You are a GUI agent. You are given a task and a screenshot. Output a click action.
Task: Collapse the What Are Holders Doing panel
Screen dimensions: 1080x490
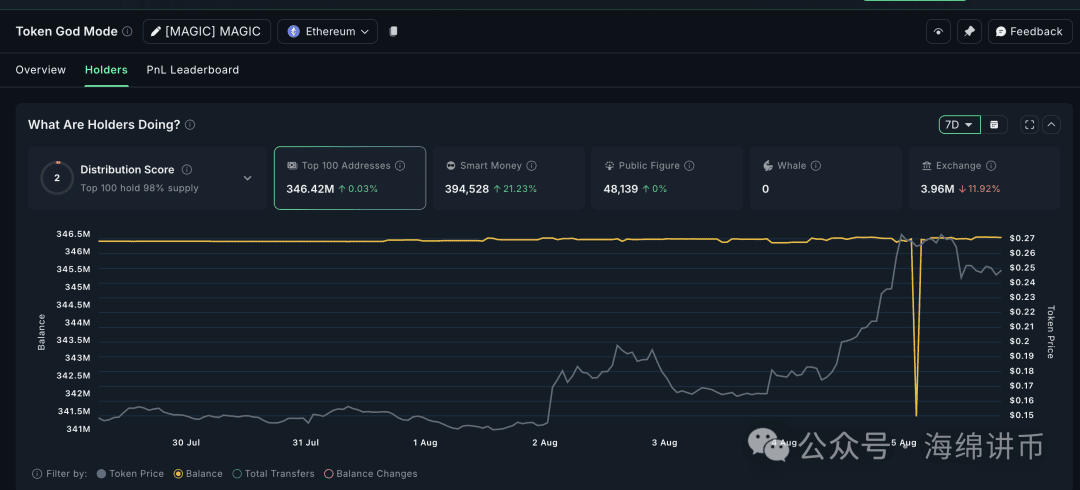[1051, 125]
